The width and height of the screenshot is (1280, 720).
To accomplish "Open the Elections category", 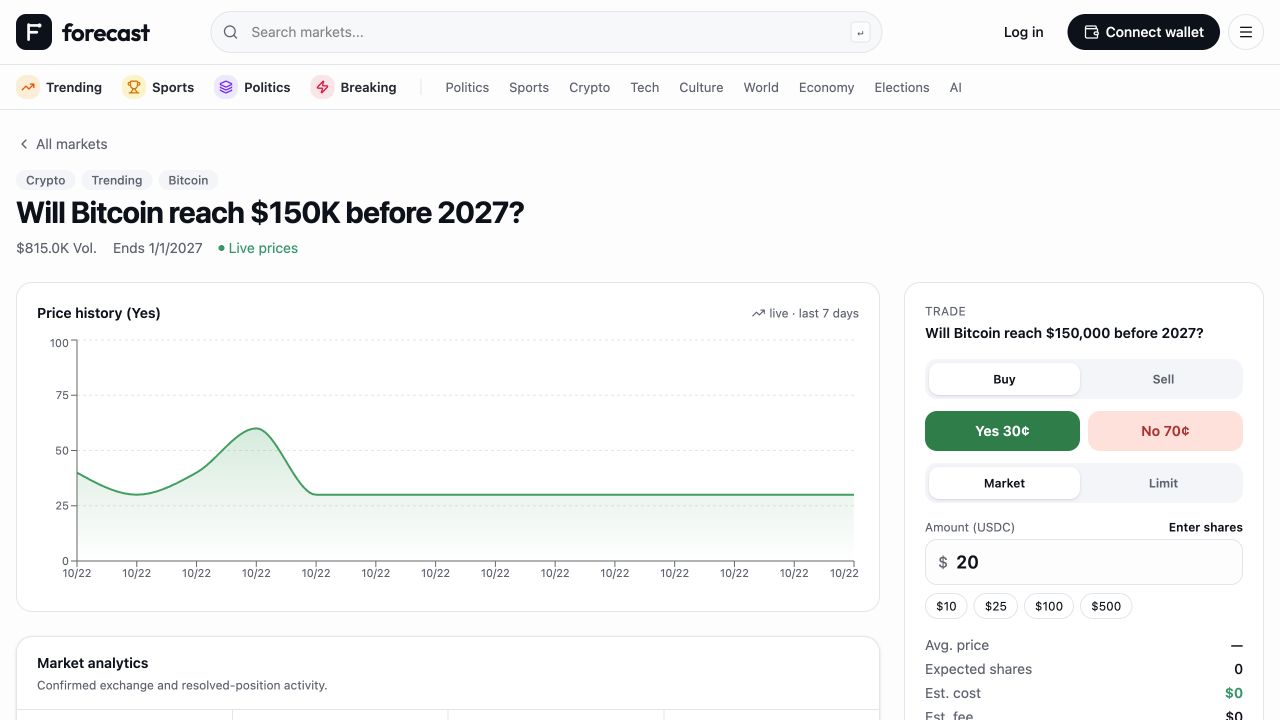I will 902,87.
